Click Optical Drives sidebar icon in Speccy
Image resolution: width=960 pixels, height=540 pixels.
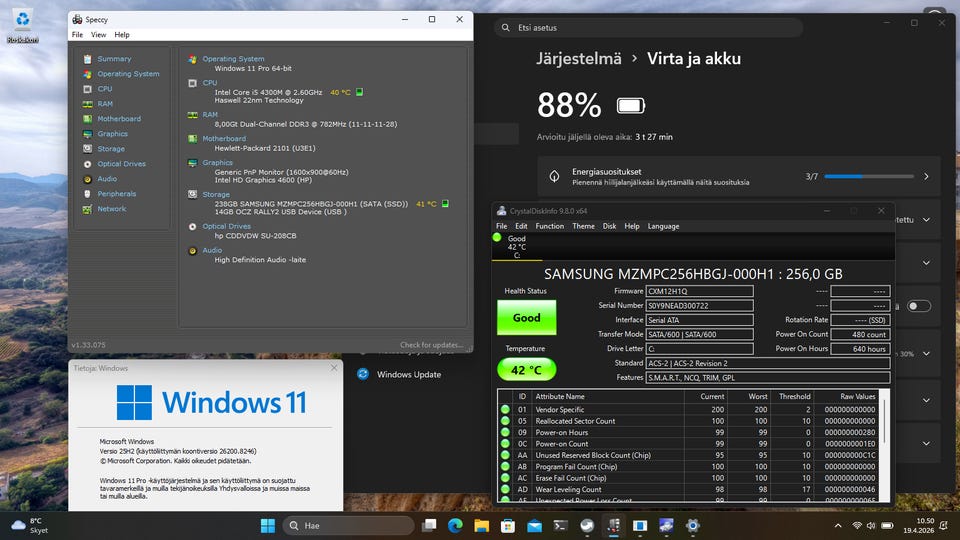tap(88, 164)
